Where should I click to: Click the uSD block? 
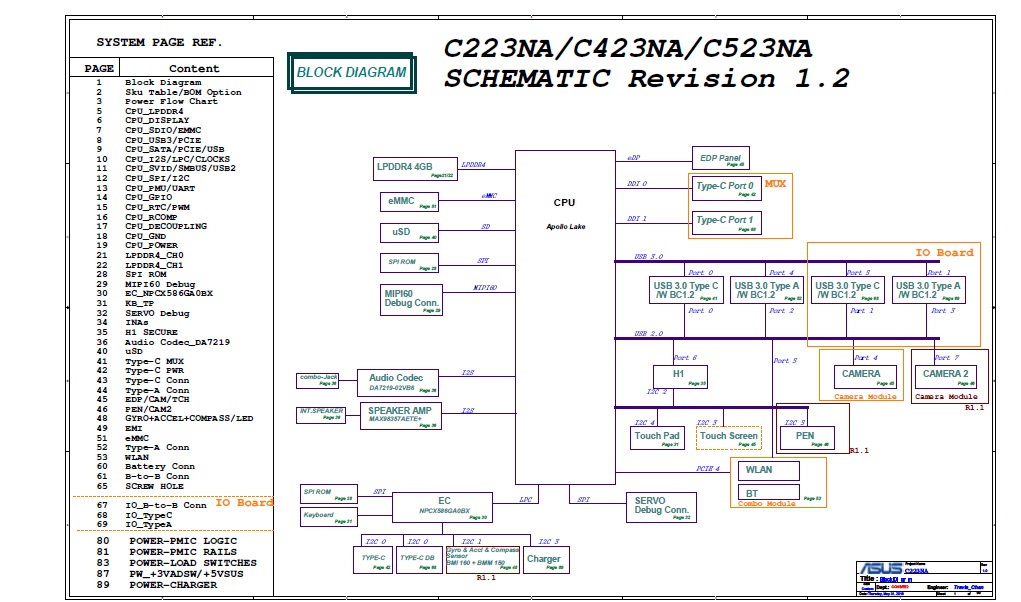coord(409,232)
